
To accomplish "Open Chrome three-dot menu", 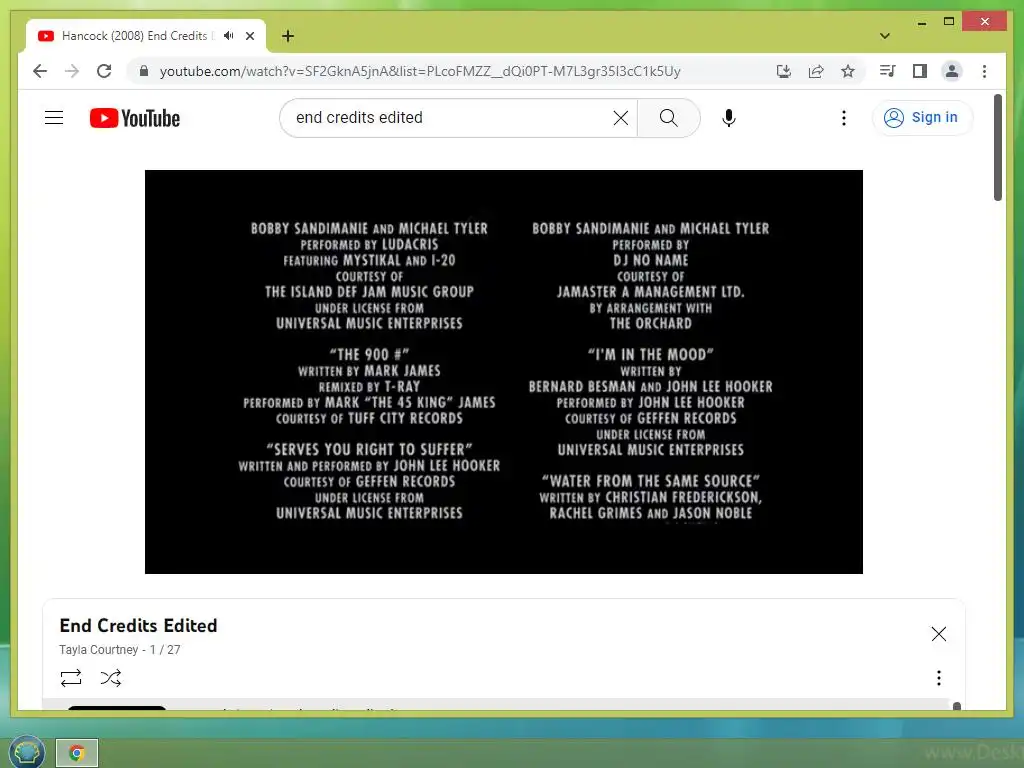I will (984, 71).
